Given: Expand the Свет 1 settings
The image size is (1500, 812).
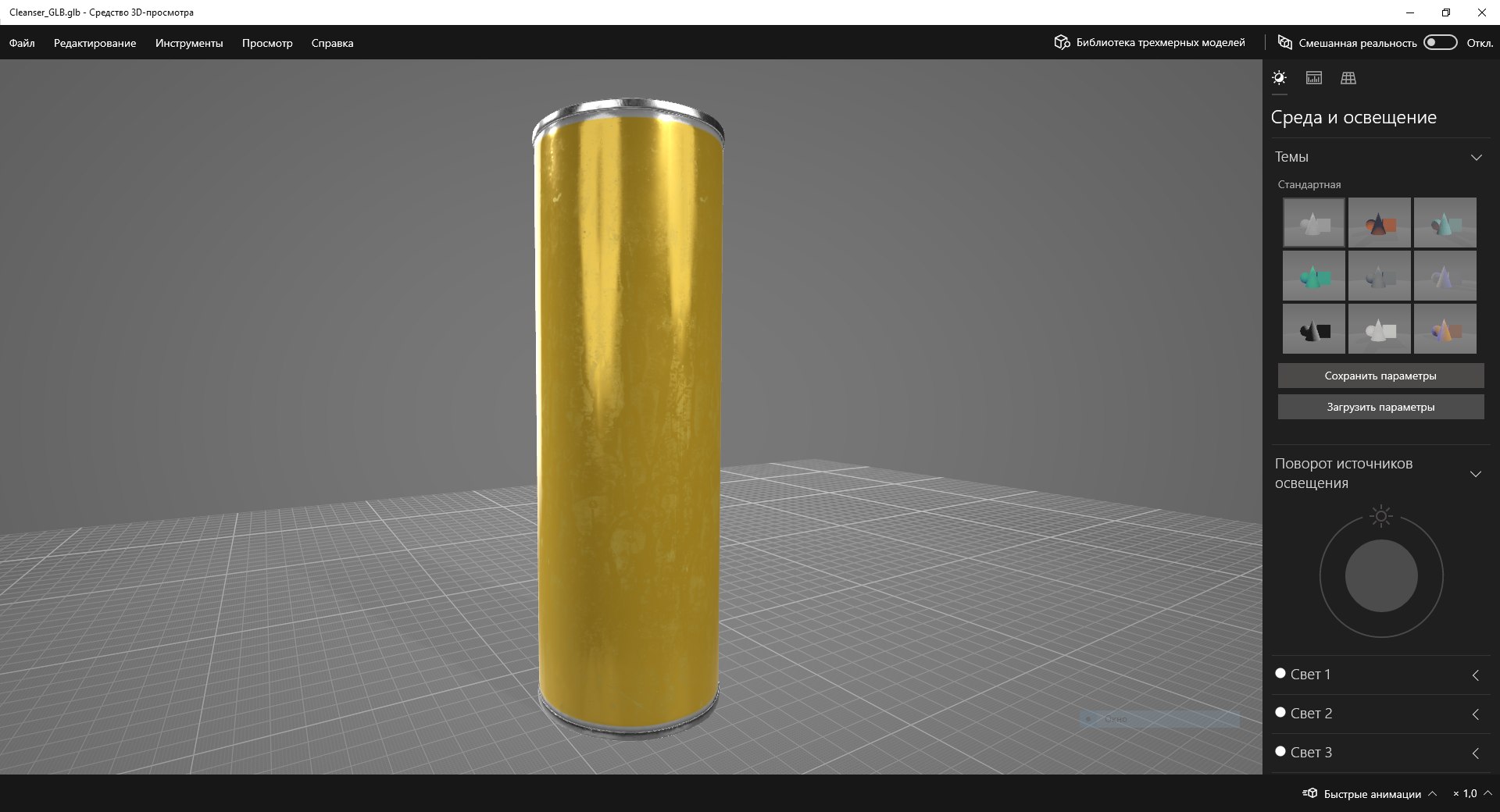Looking at the screenshot, I should pos(1476,675).
